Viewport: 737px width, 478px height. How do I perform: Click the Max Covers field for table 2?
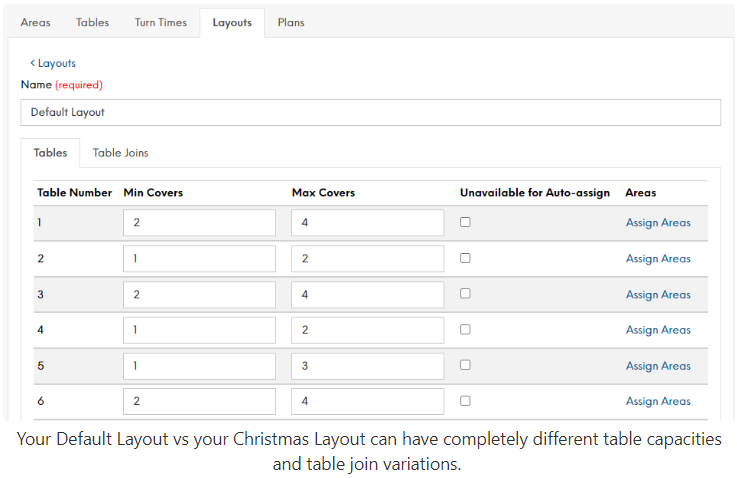(367, 259)
